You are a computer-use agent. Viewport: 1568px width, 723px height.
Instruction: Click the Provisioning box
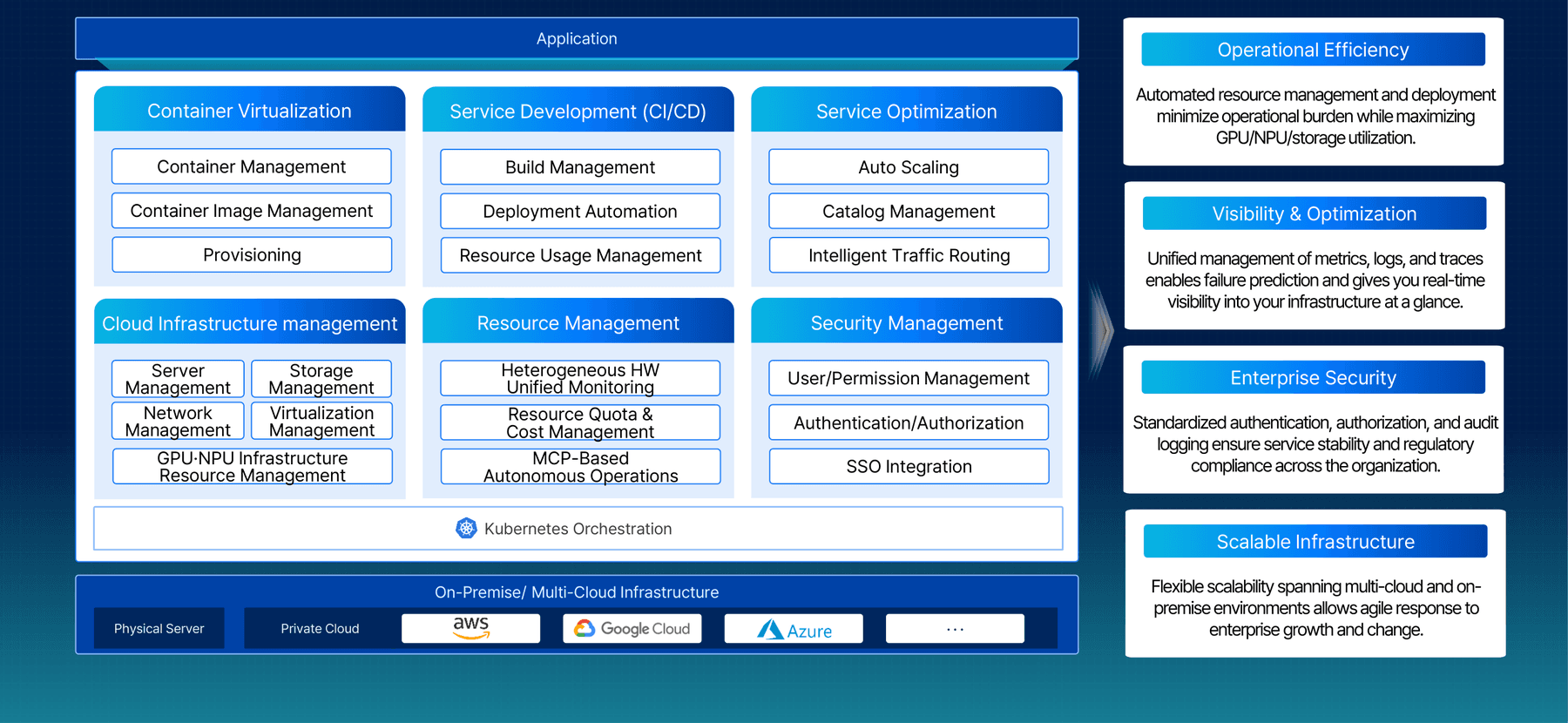click(252, 254)
